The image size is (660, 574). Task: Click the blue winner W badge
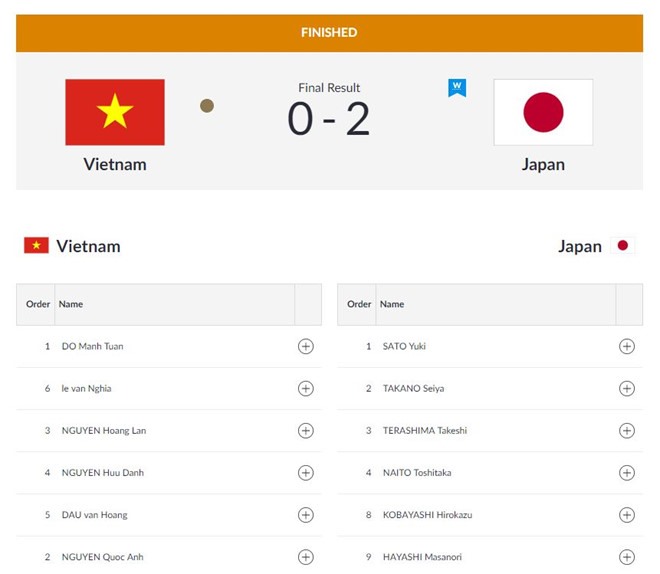457,88
